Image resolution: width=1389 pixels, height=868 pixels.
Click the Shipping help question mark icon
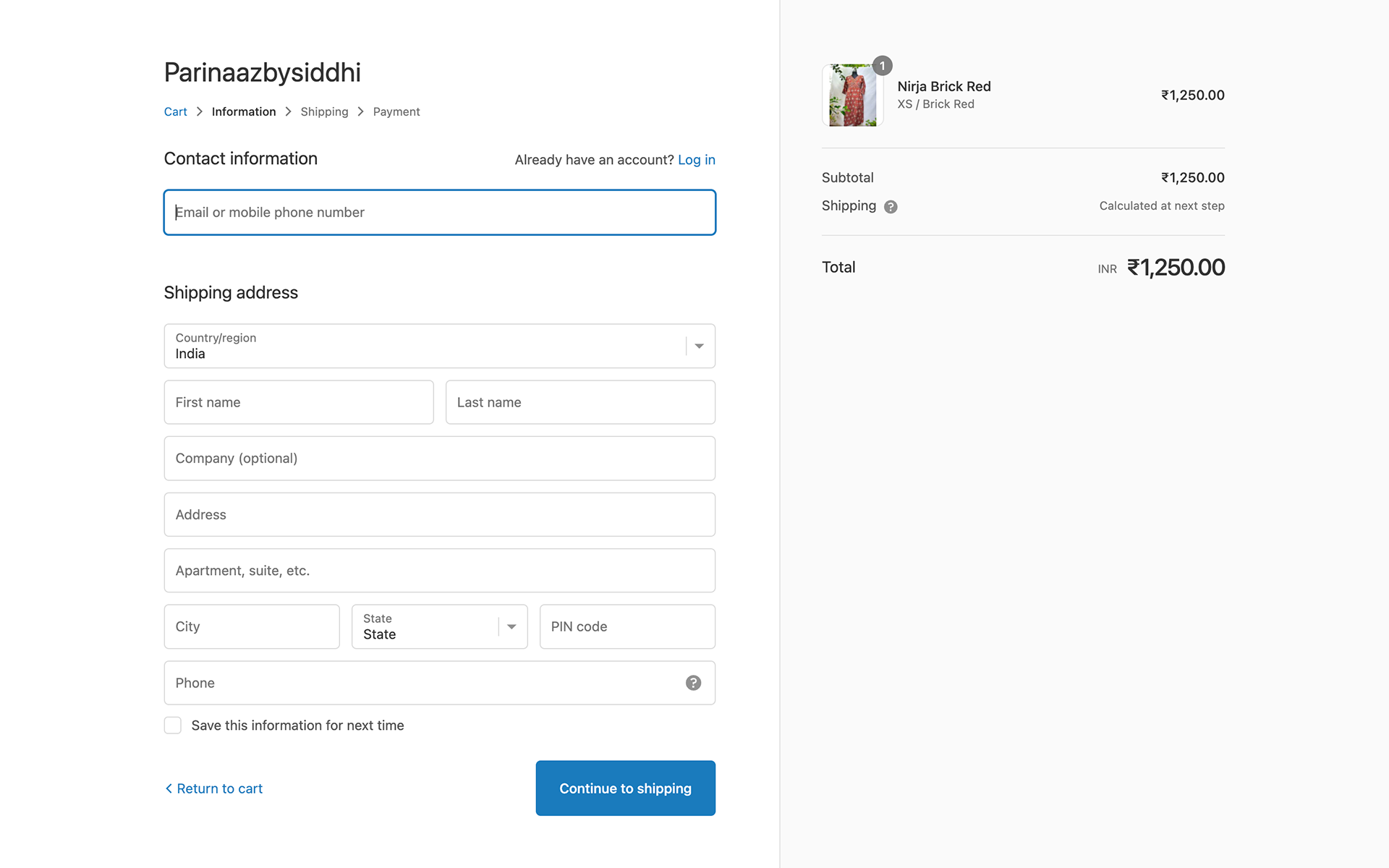pos(891,207)
